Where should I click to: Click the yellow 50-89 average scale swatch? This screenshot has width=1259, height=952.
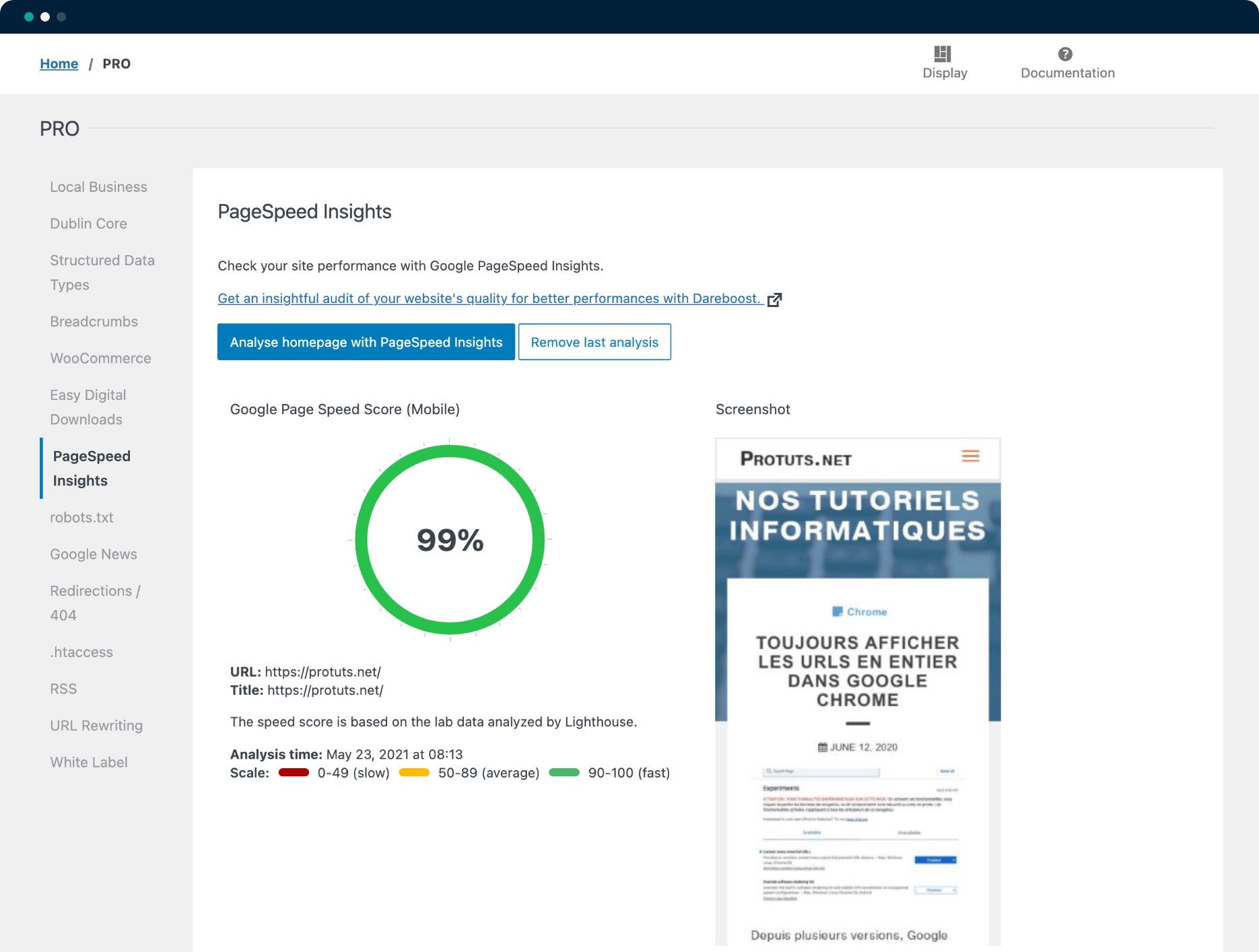tap(415, 773)
